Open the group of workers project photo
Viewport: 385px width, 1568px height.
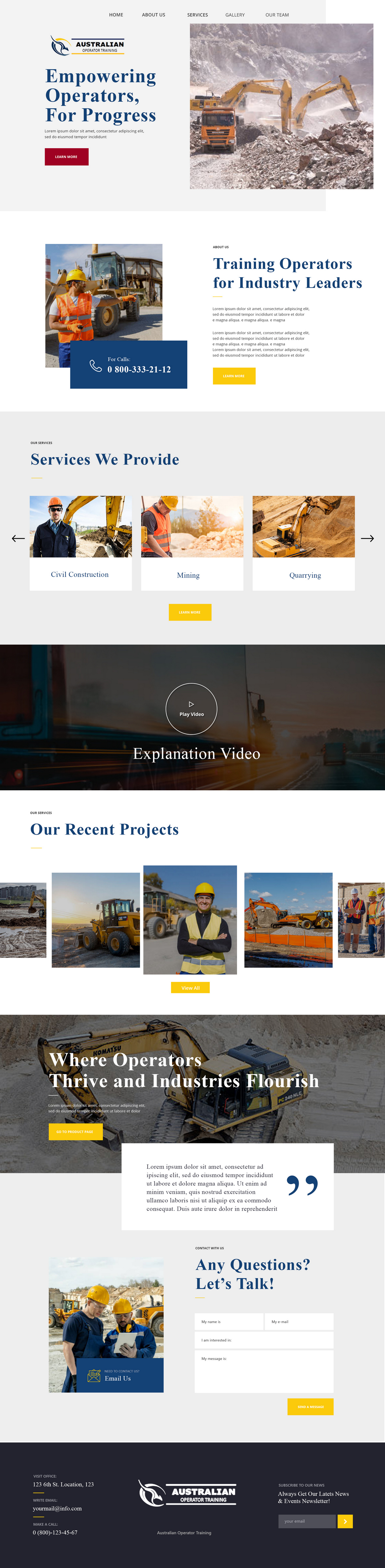click(361, 920)
